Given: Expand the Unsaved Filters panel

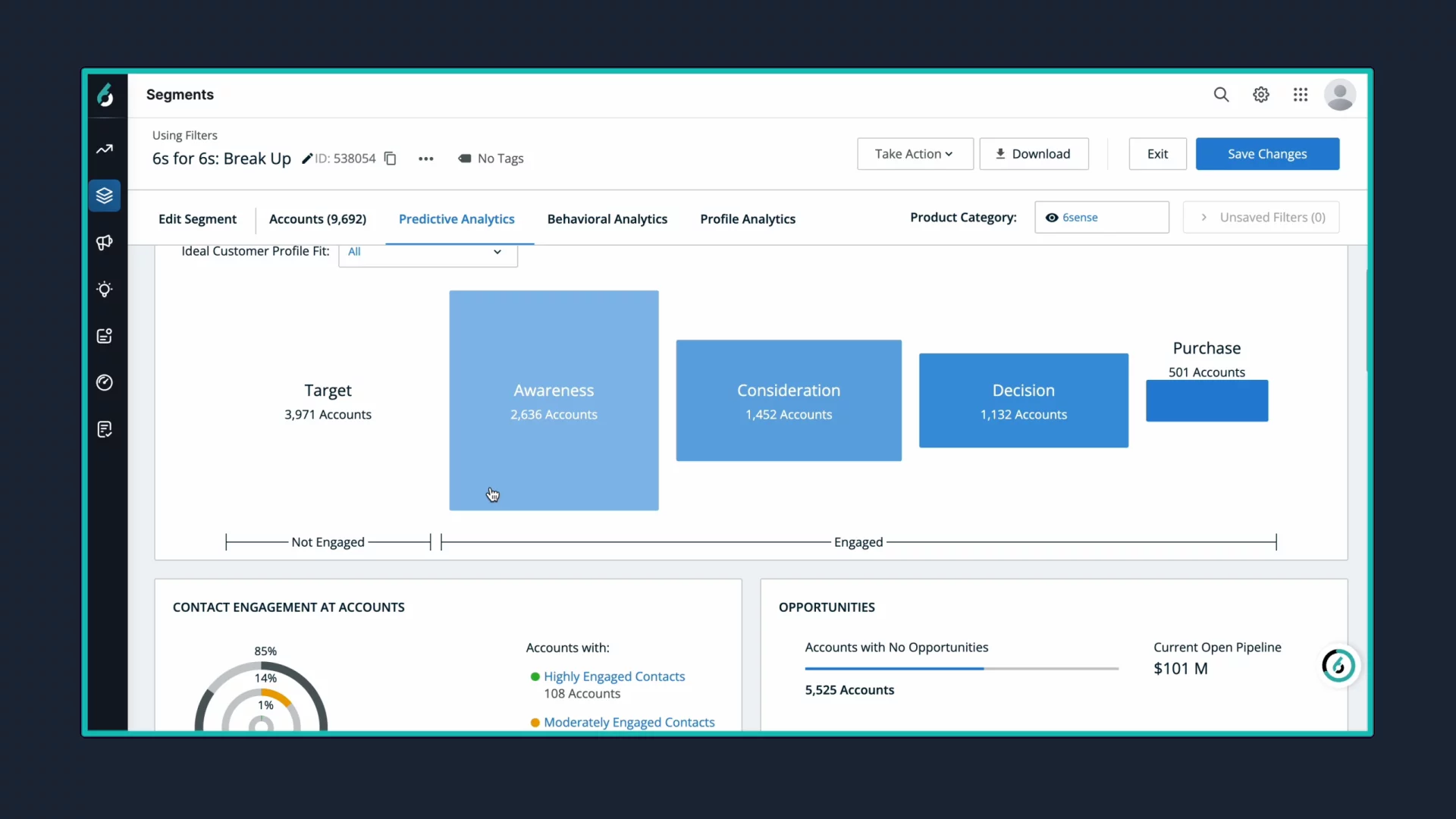Looking at the screenshot, I should (1261, 218).
